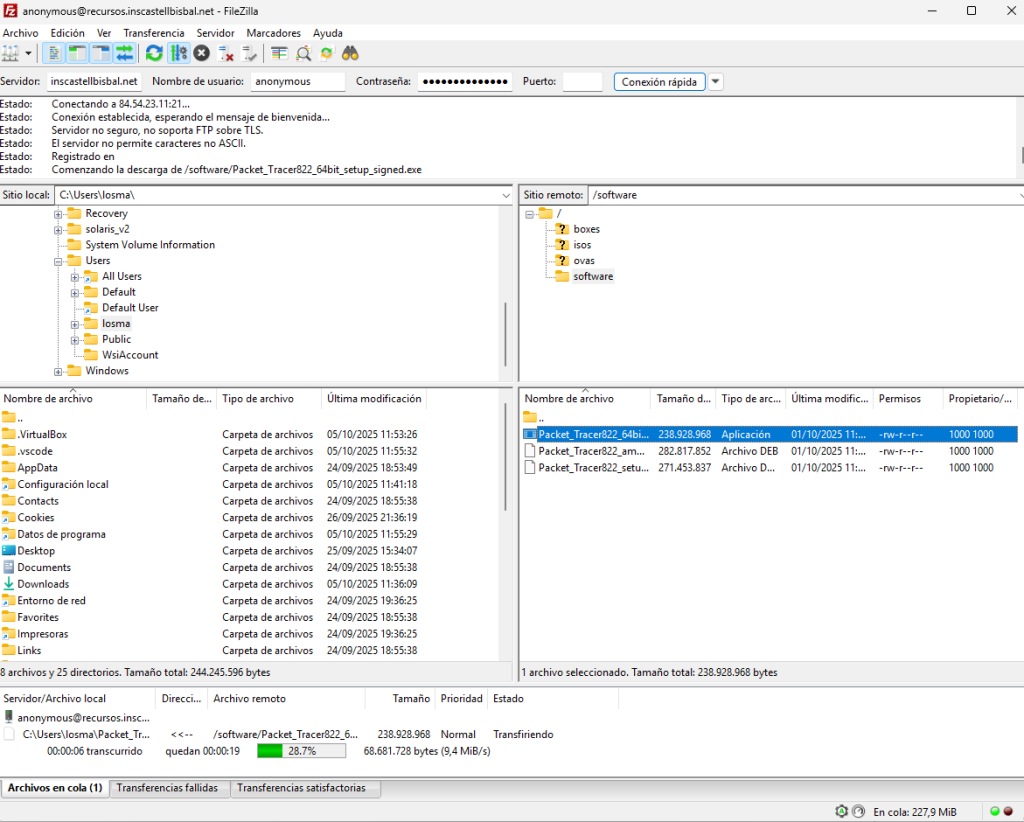Expand the Windows folder tree node
Image resolution: width=1024 pixels, height=822 pixels.
tap(59, 371)
